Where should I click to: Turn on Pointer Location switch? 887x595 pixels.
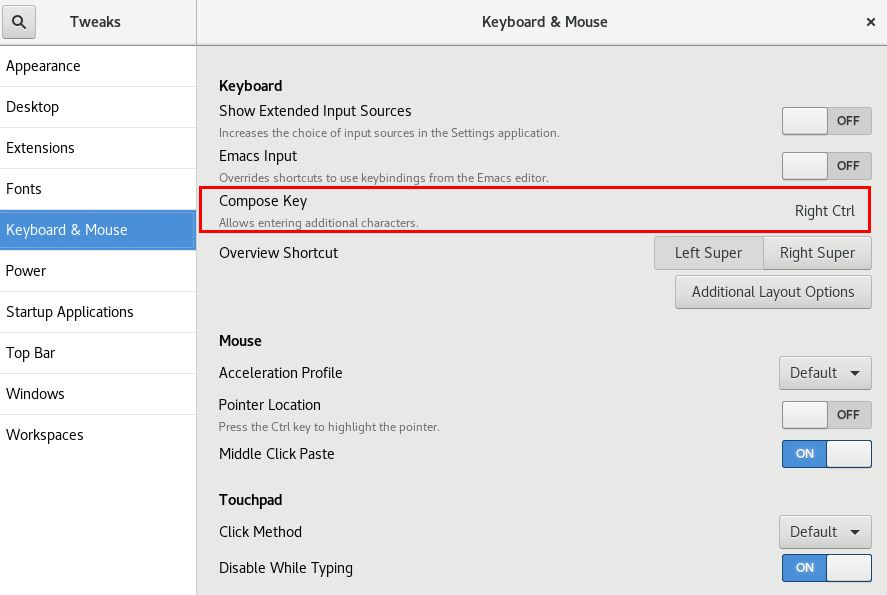pos(826,415)
